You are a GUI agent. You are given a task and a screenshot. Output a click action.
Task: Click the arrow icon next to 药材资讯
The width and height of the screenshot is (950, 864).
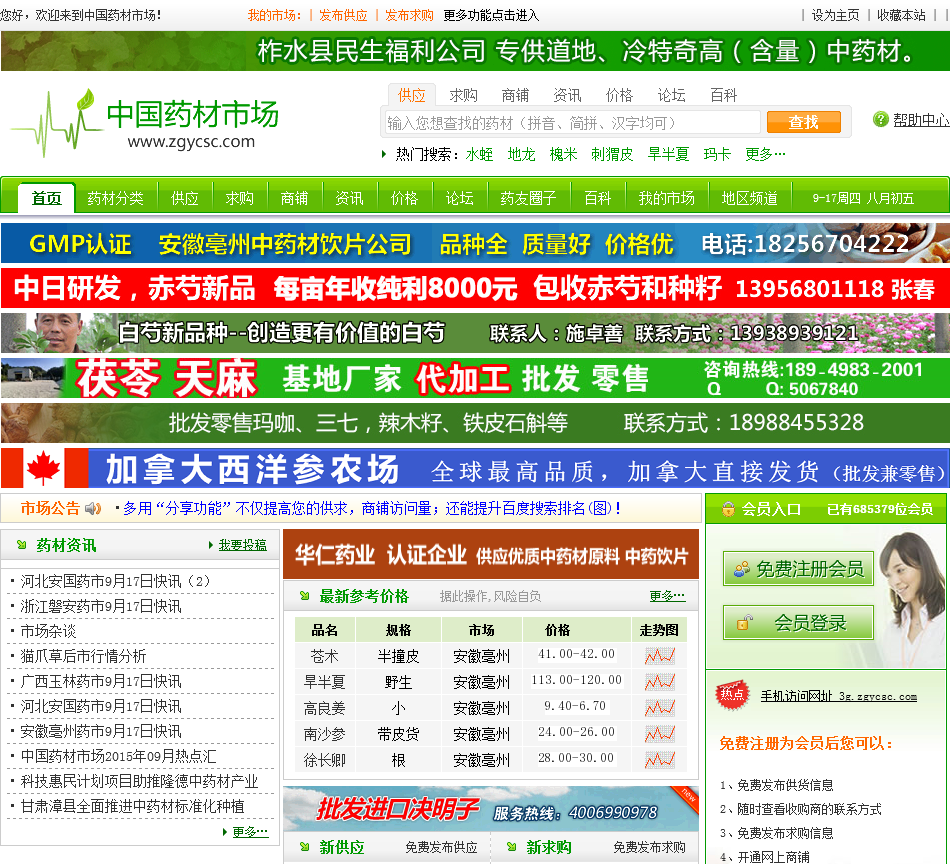coord(22,545)
